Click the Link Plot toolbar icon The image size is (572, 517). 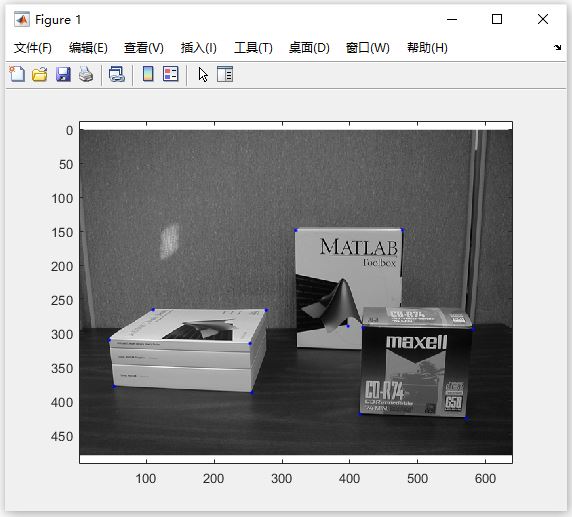click(117, 74)
